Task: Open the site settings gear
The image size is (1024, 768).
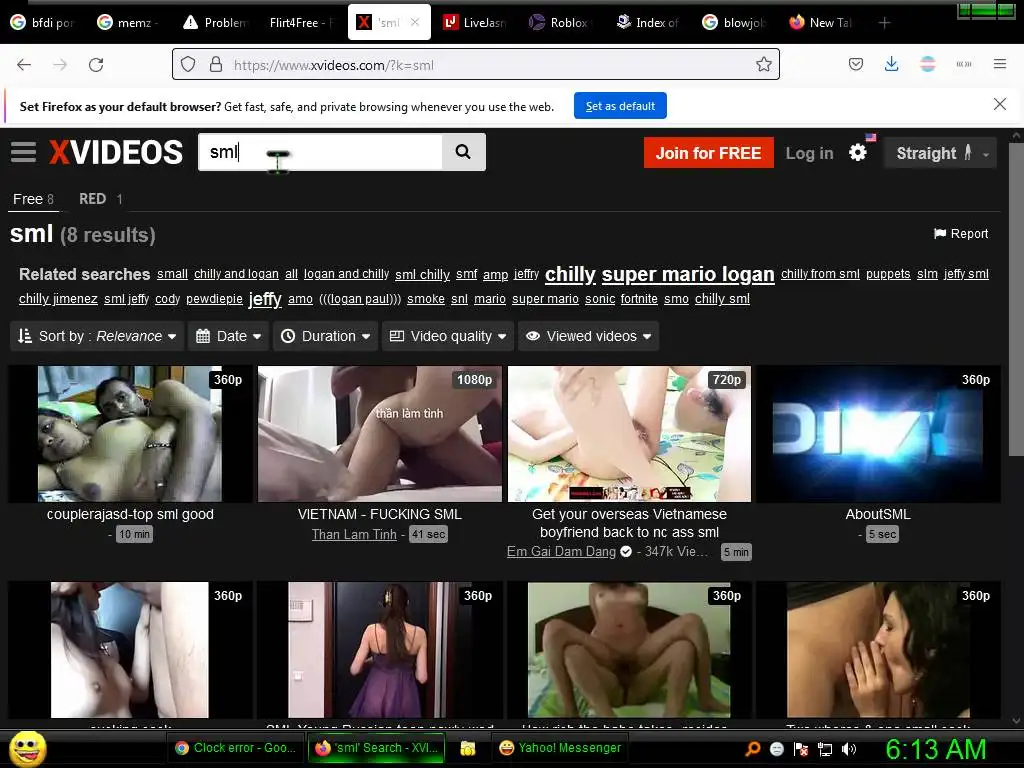Action: [x=857, y=153]
